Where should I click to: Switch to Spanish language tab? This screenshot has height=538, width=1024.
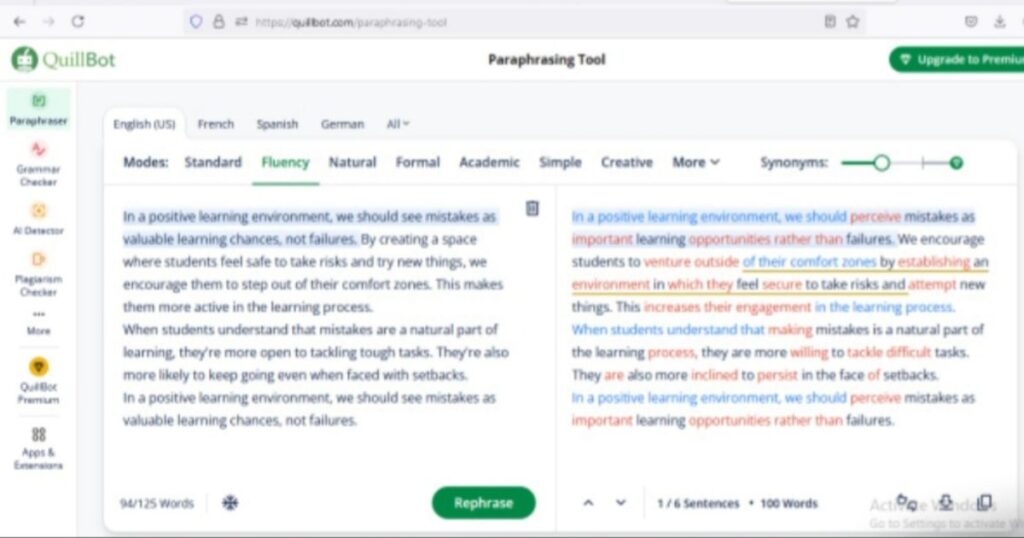click(277, 124)
